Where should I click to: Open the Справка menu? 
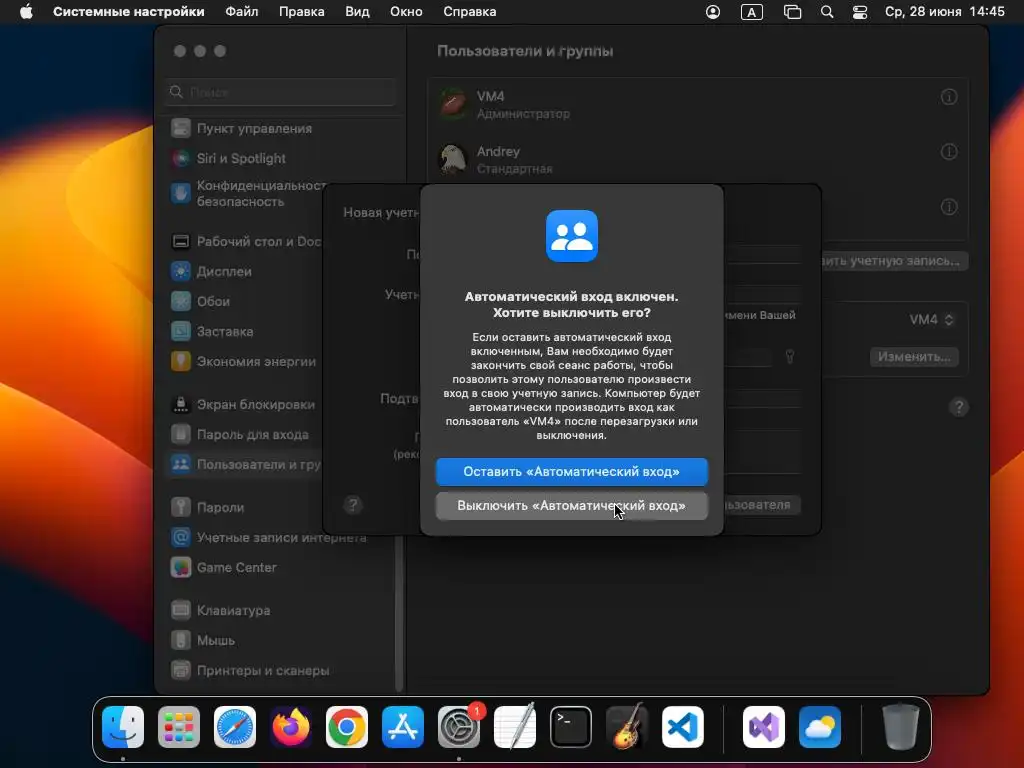(x=470, y=12)
